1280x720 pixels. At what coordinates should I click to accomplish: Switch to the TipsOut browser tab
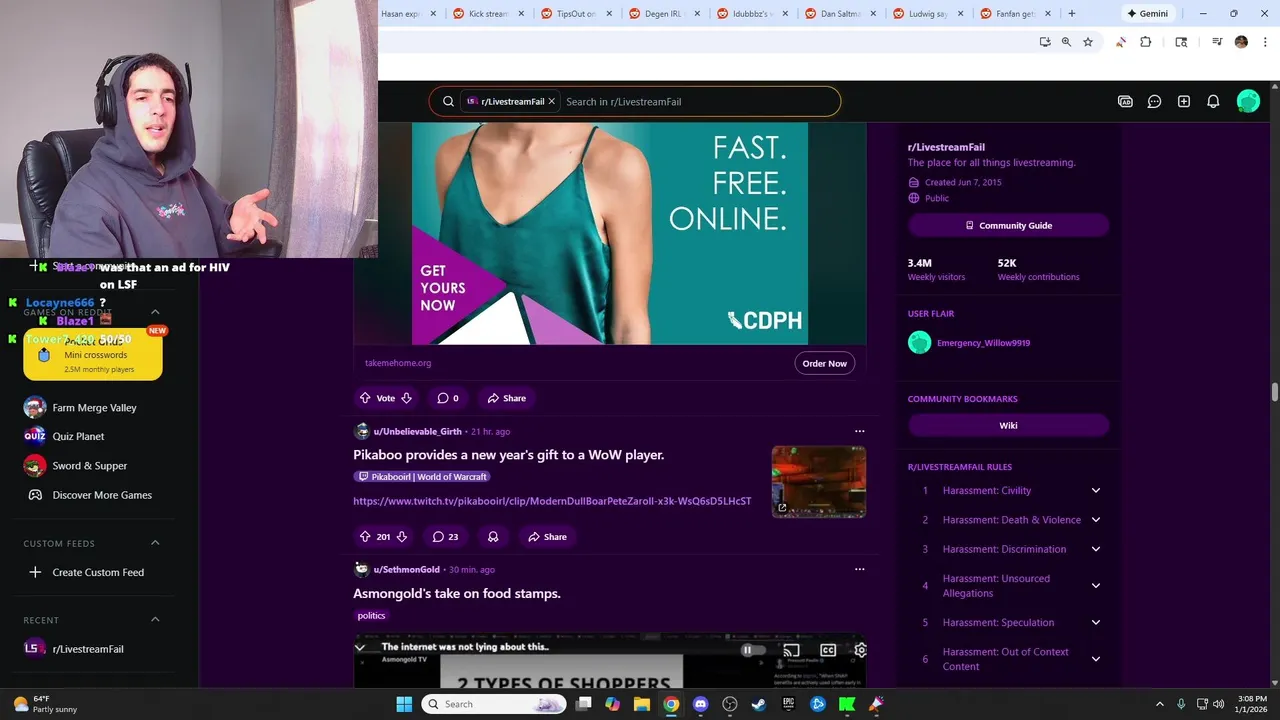coord(575,14)
